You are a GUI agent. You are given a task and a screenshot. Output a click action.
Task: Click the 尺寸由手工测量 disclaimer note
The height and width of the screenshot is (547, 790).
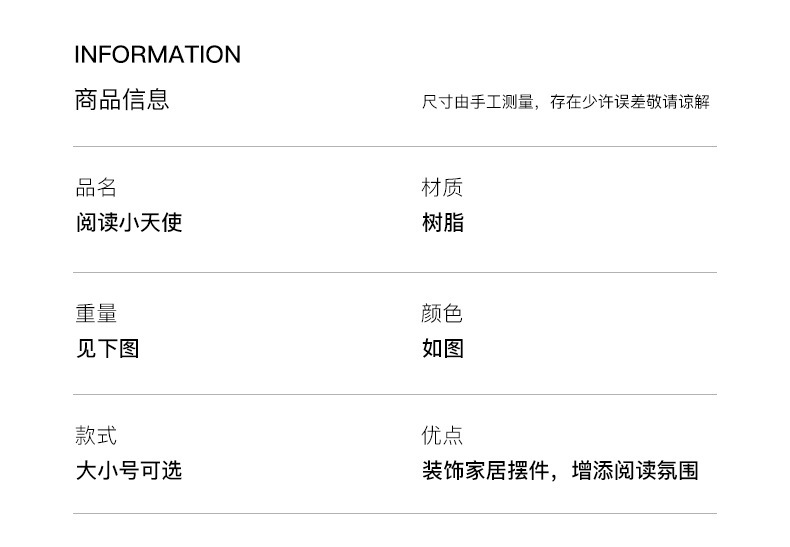(x=565, y=102)
